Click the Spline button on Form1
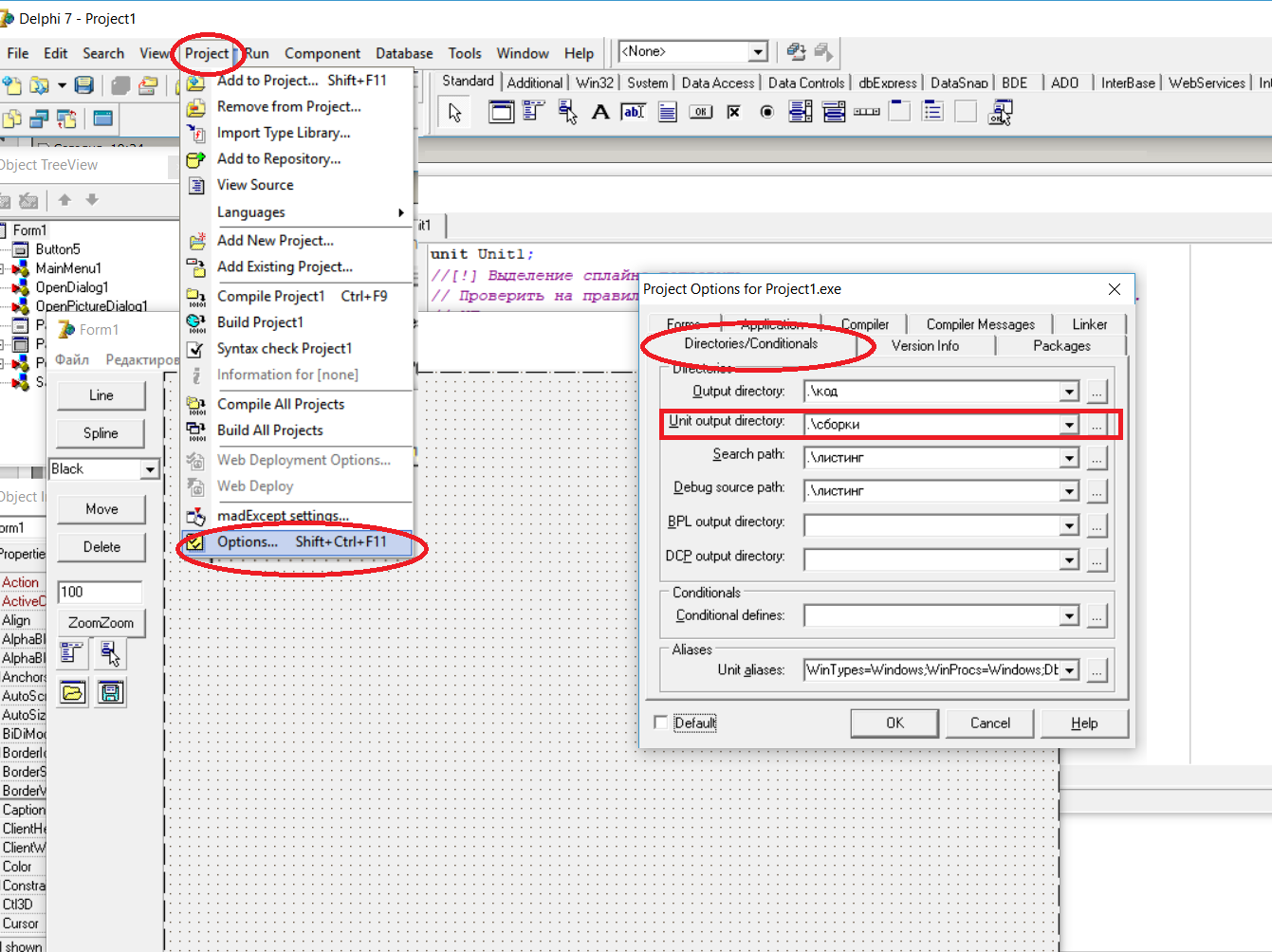Screen dimensions: 1272x952 point(101,433)
